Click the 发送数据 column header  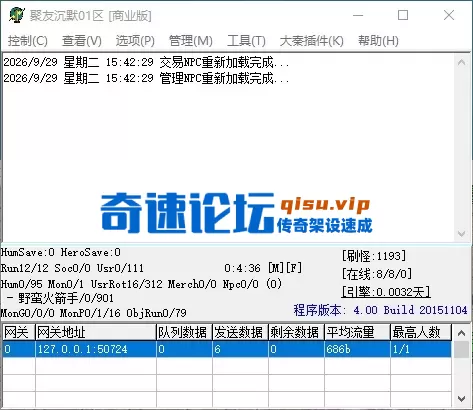click(240, 332)
